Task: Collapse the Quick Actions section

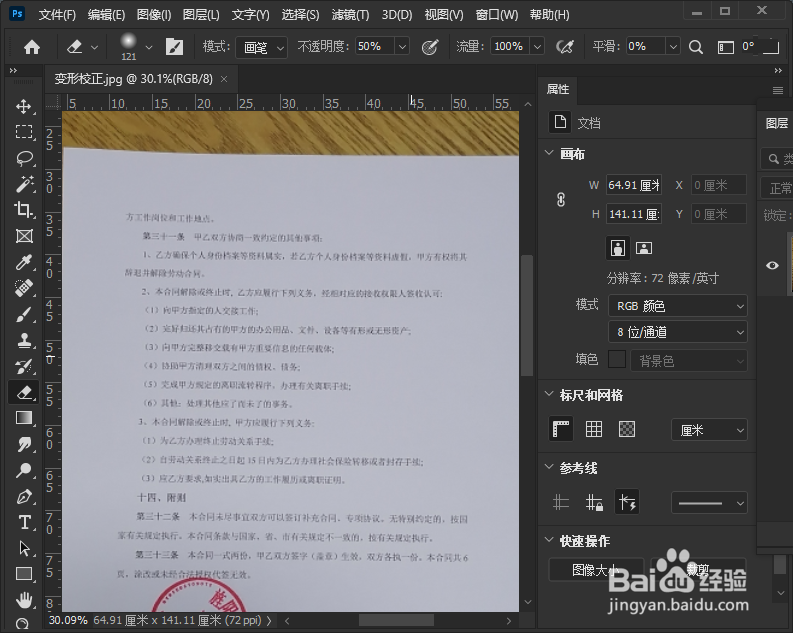Action: point(549,539)
